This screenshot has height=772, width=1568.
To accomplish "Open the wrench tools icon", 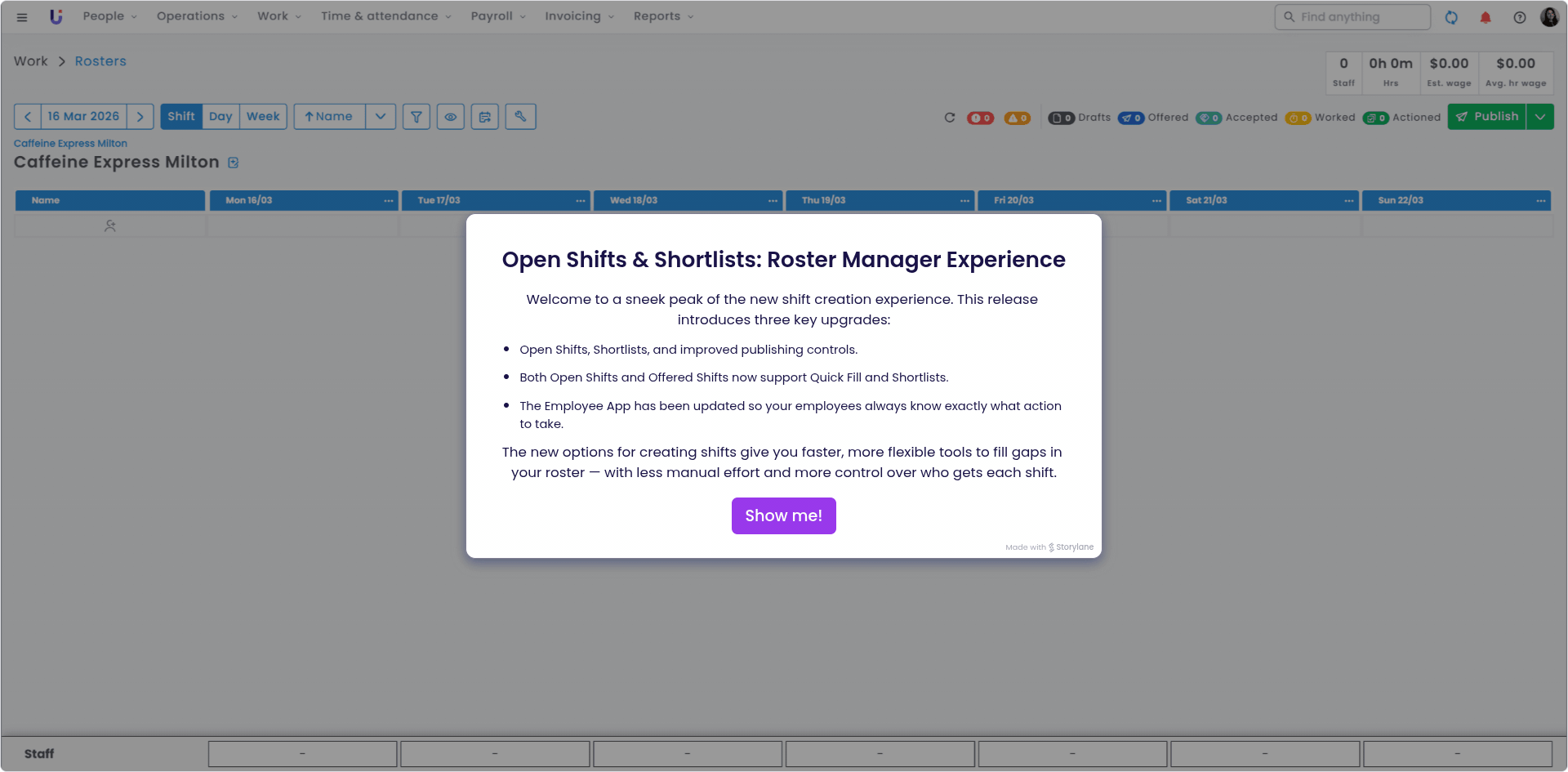I will (x=520, y=117).
